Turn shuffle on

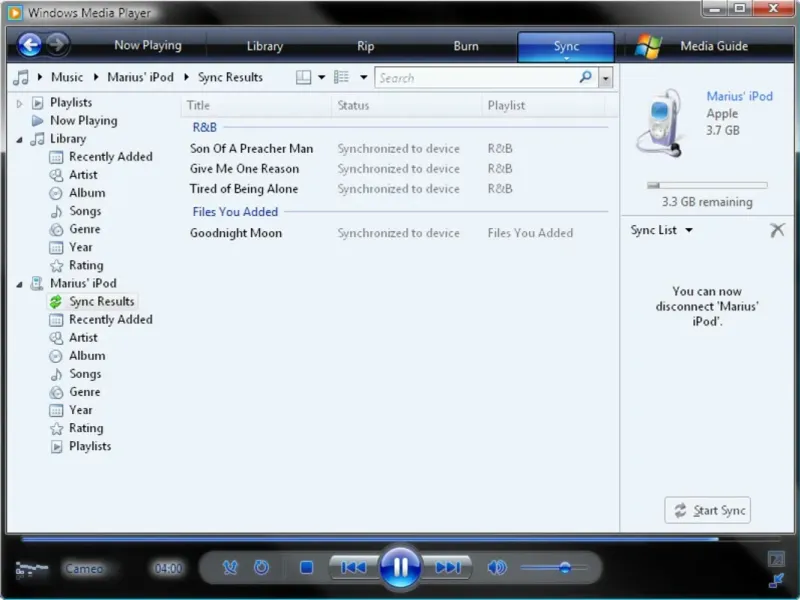[x=230, y=567]
